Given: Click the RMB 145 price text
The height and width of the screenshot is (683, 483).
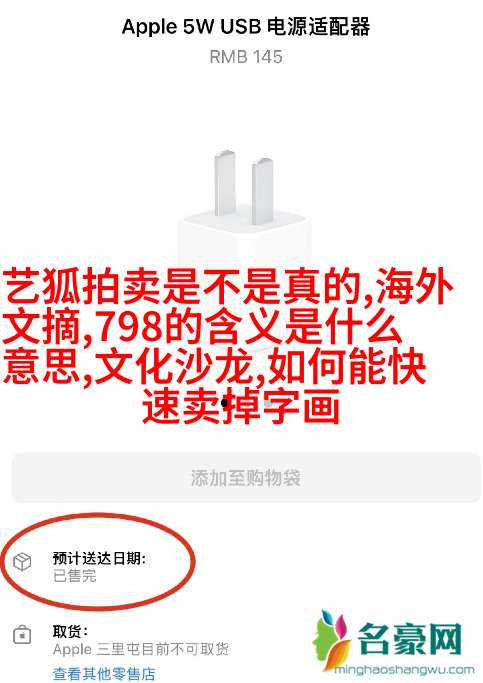Looking at the screenshot, I should pos(246,57).
